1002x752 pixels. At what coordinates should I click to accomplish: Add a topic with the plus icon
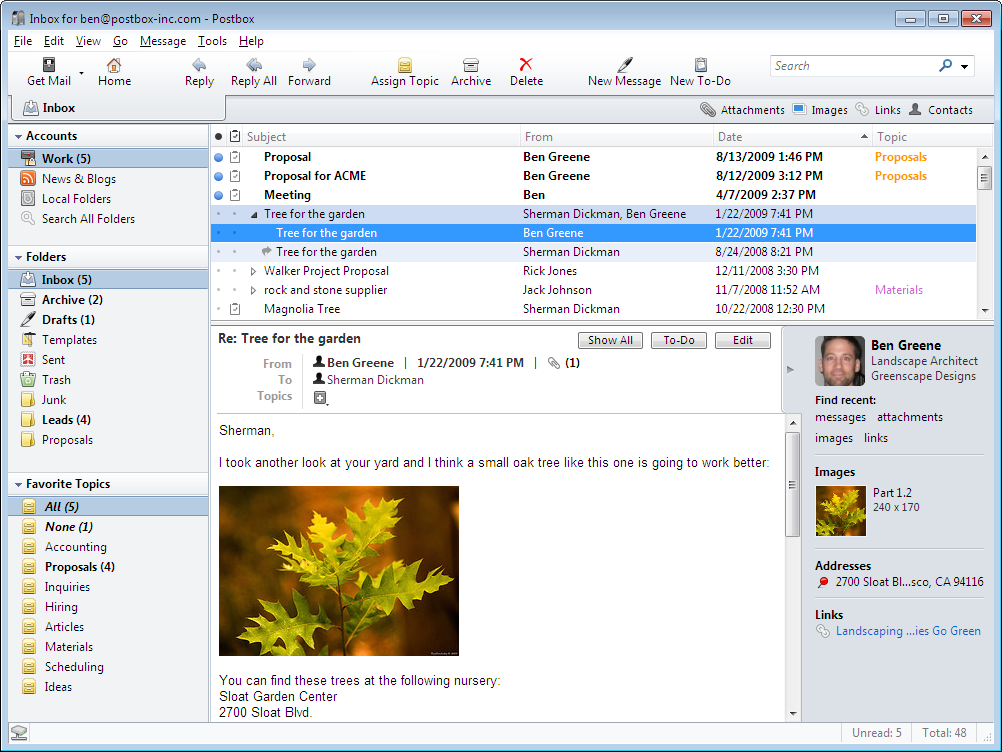coord(320,398)
